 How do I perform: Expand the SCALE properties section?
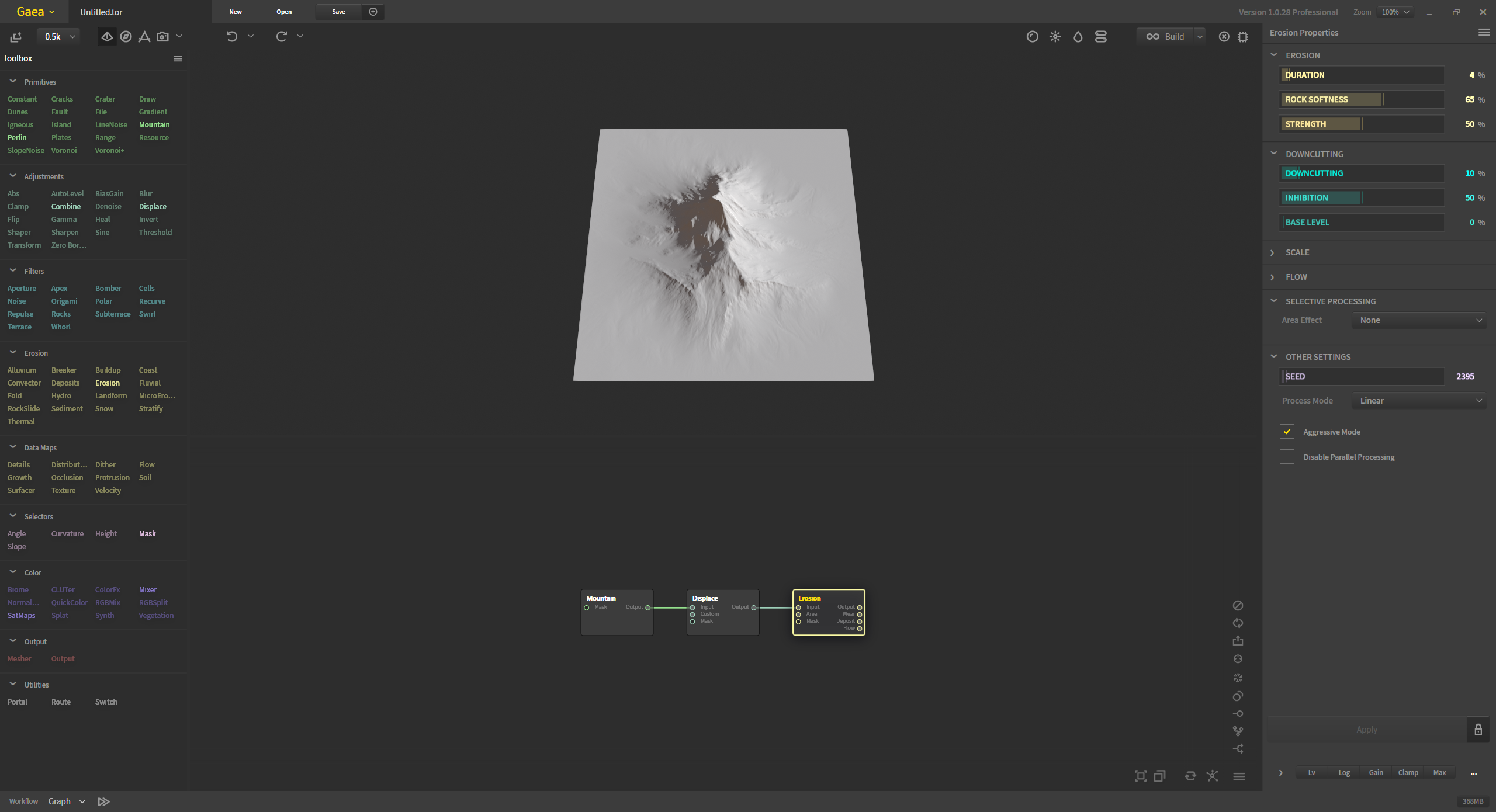pyautogui.click(x=1297, y=252)
